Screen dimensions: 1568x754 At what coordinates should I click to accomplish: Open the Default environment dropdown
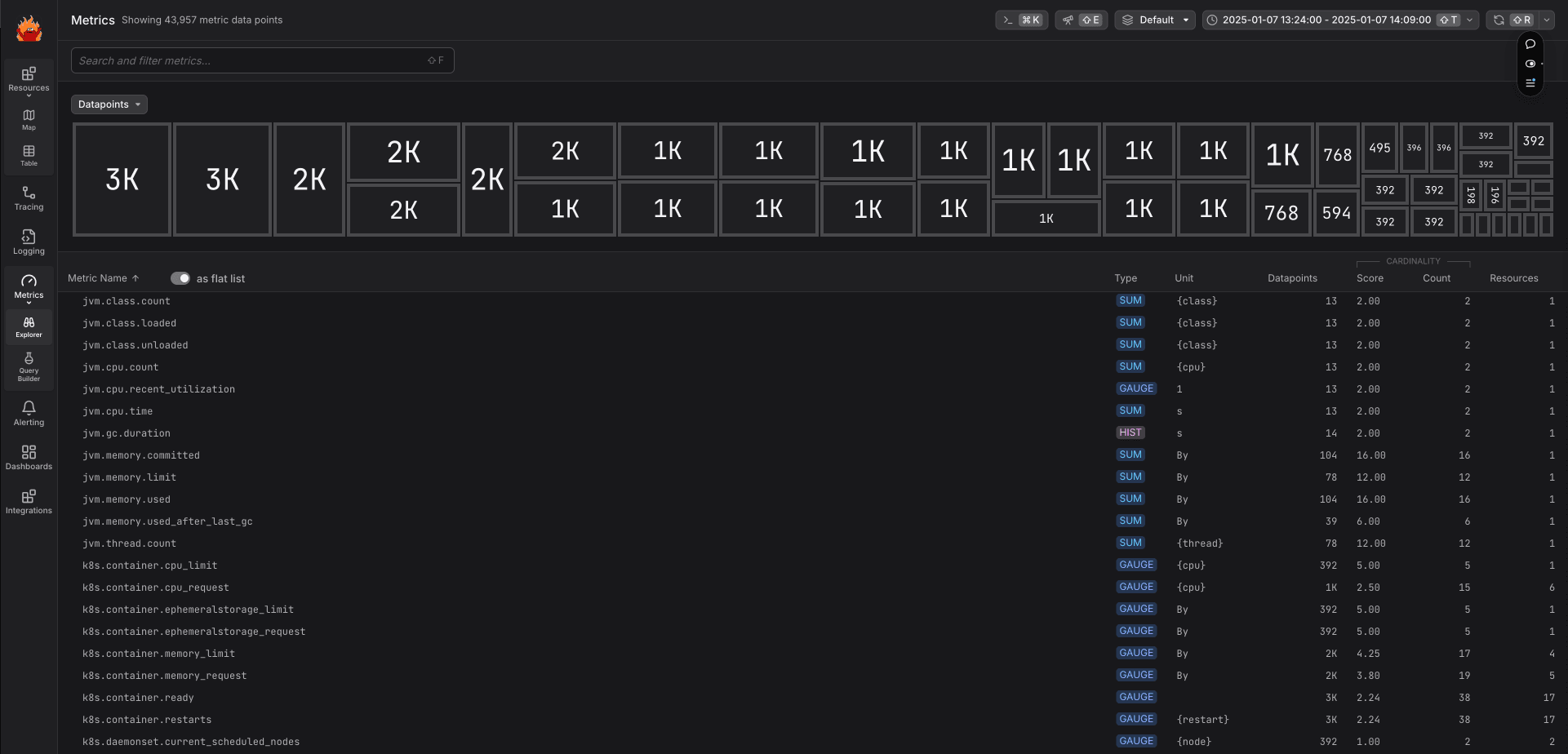click(1155, 20)
